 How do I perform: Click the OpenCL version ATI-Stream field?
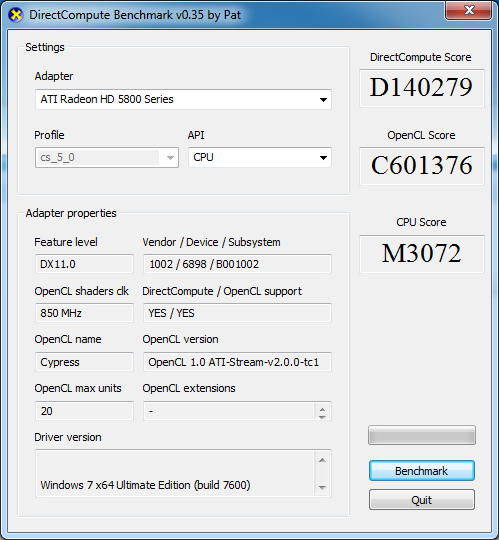point(237,362)
